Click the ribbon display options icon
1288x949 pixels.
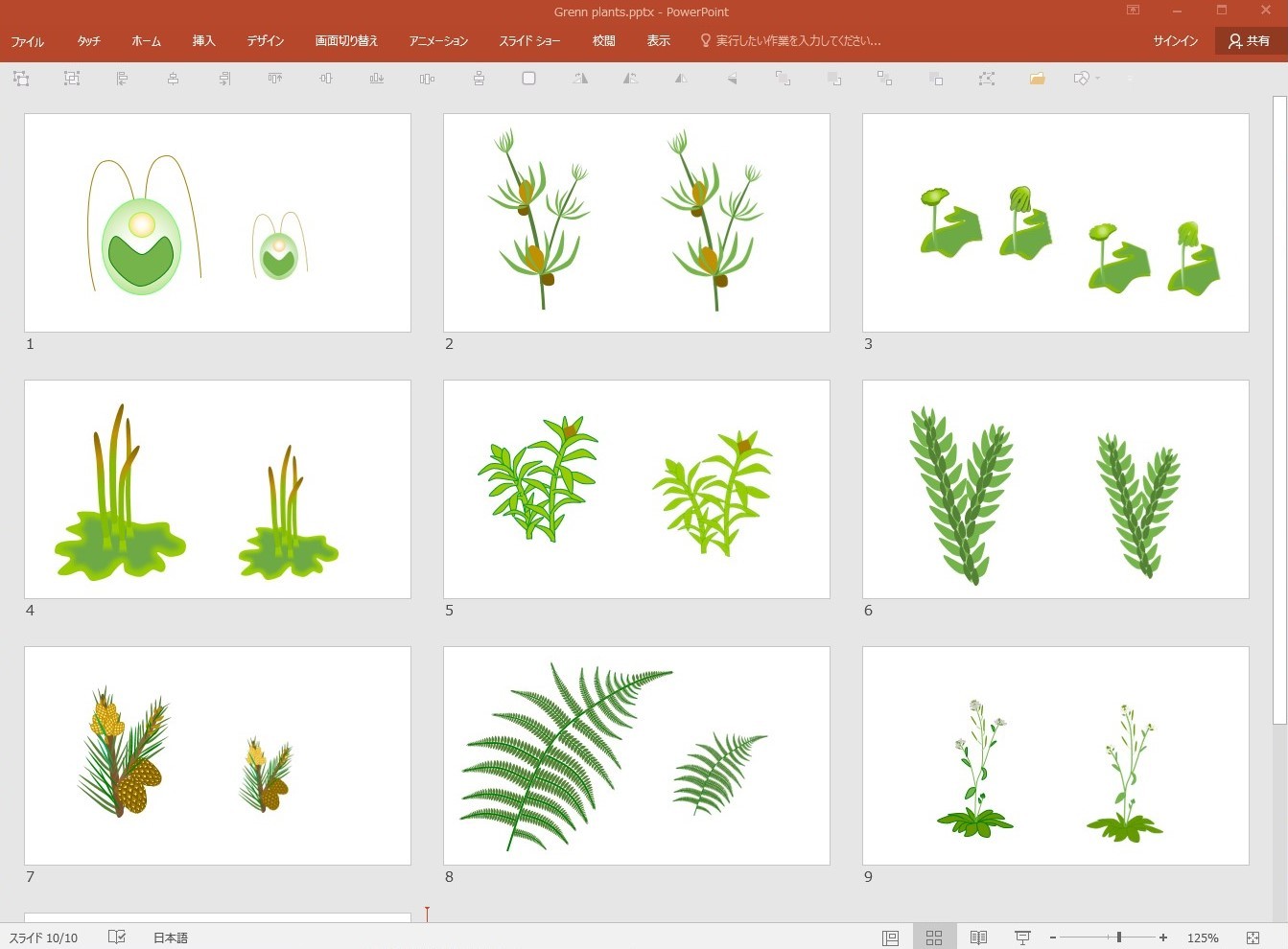click(x=1133, y=12)
